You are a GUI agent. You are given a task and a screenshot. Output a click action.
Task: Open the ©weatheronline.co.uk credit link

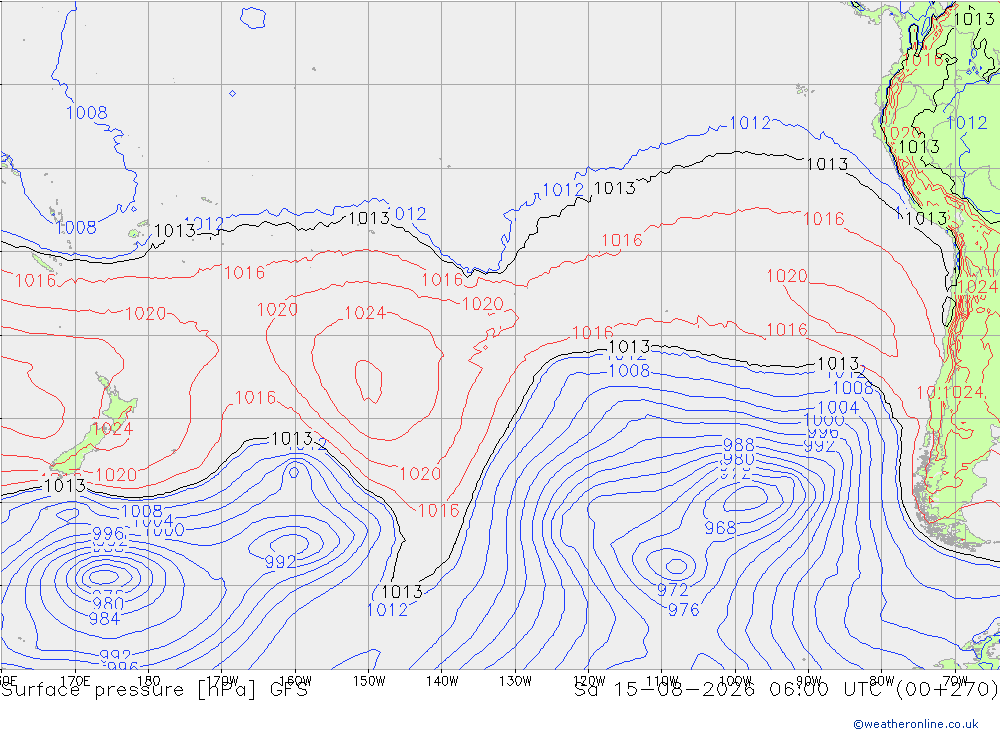tap(916, 724)
